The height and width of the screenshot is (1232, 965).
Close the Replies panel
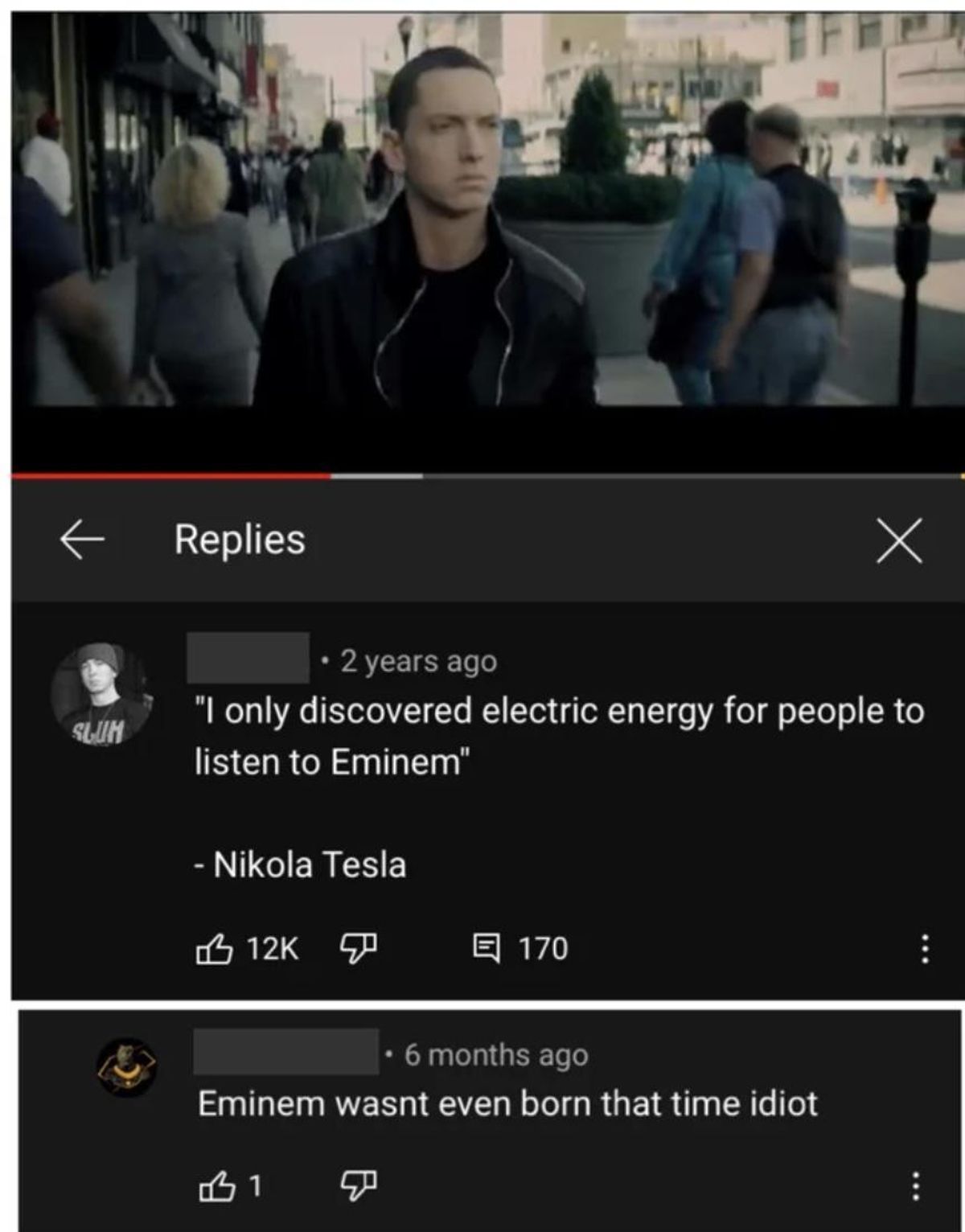(x=899, y=540)
